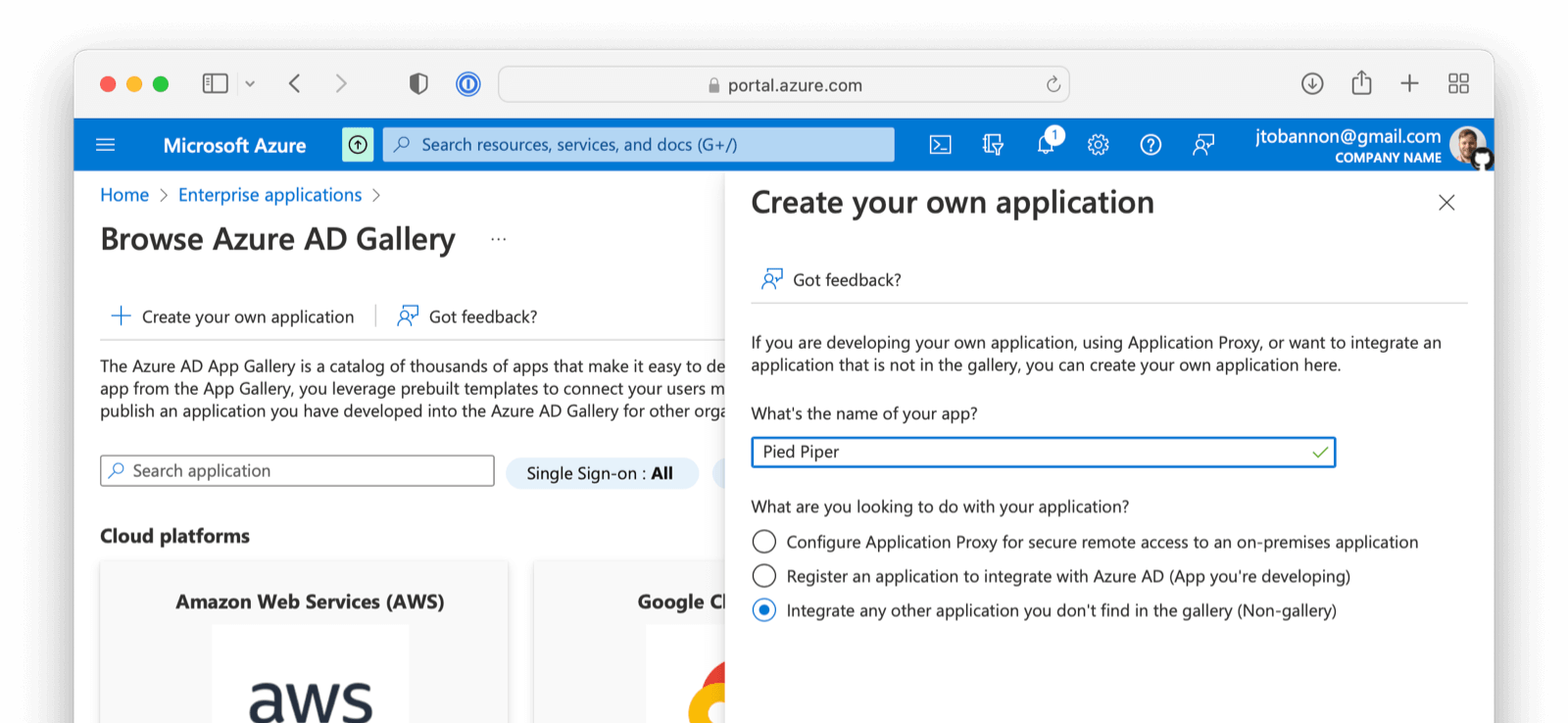
Task: Select Integrate any other application (Non-gallery) radio
Action: pos(764,610)
